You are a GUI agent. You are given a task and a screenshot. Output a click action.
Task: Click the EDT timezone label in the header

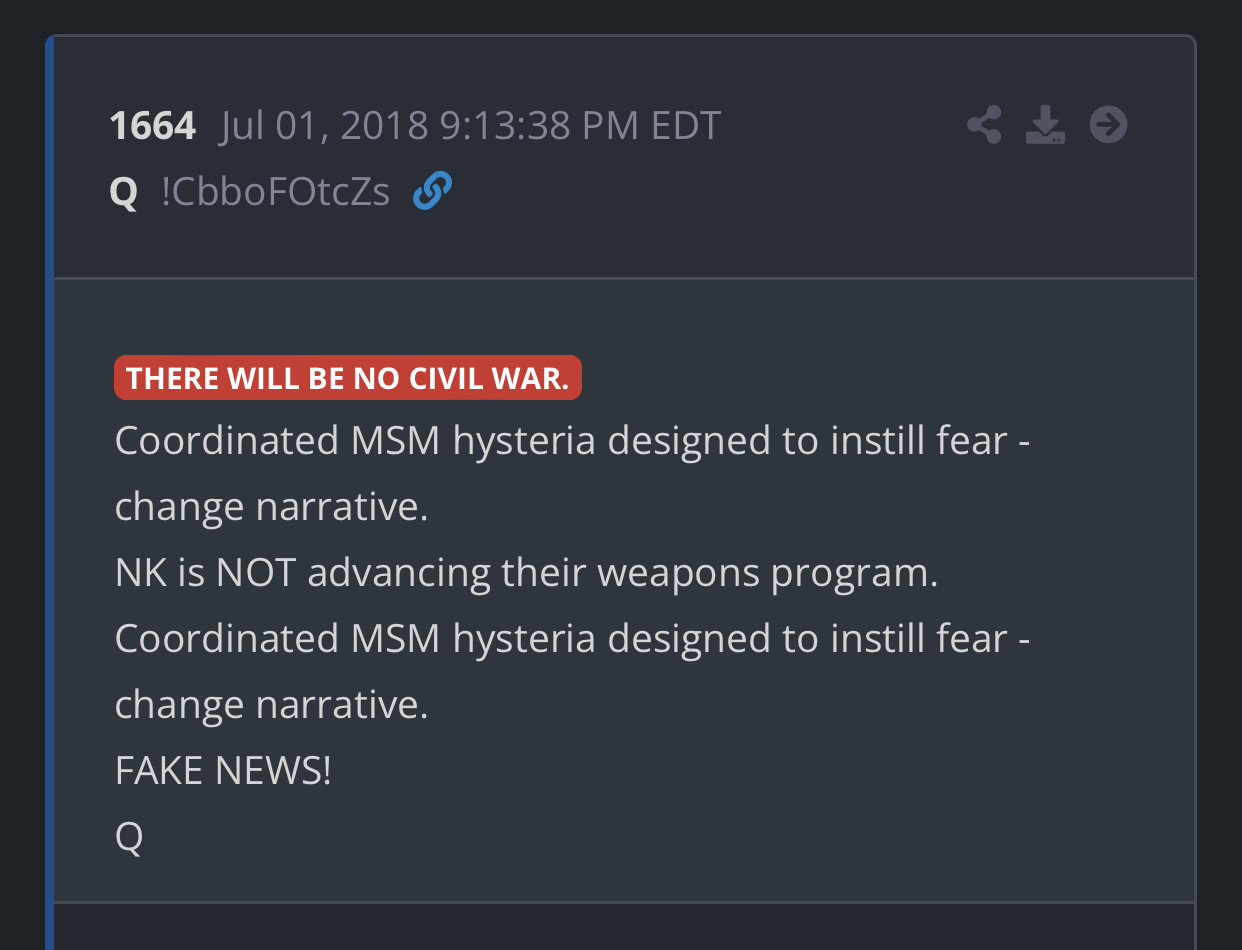[686, 127]
